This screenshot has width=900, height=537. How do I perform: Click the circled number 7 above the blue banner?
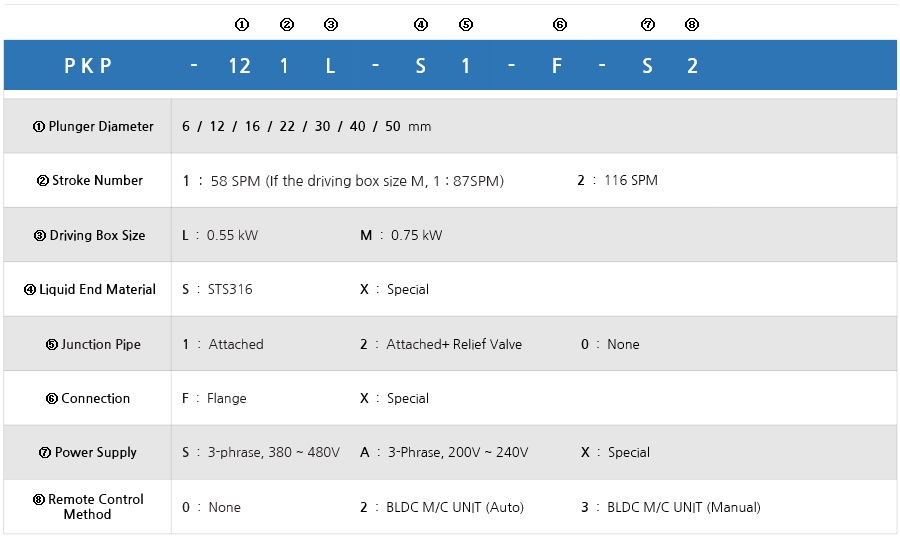tap(647, 24)
